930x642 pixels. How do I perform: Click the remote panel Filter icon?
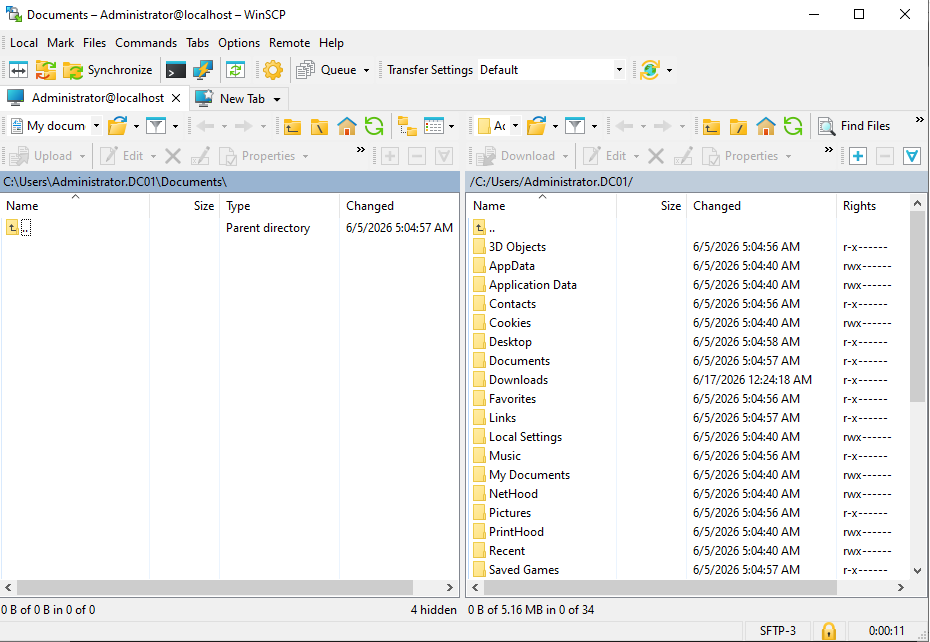575,126
